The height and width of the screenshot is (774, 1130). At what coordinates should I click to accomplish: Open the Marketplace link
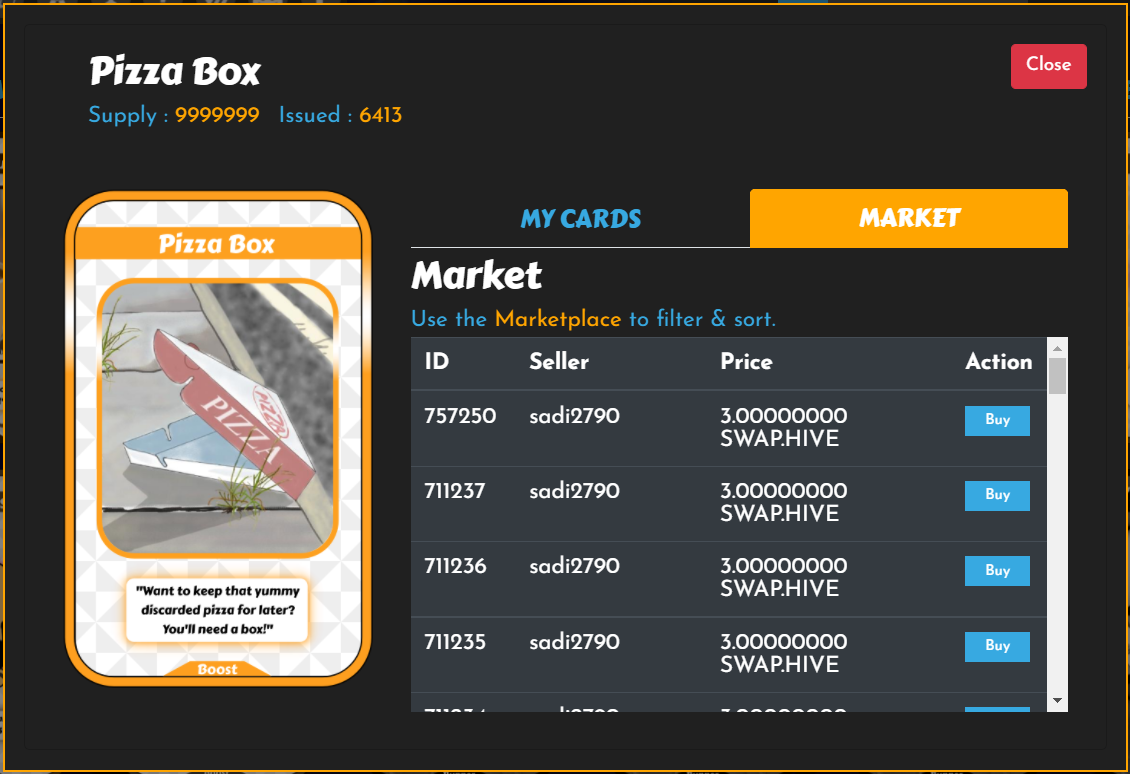(558, 319)
